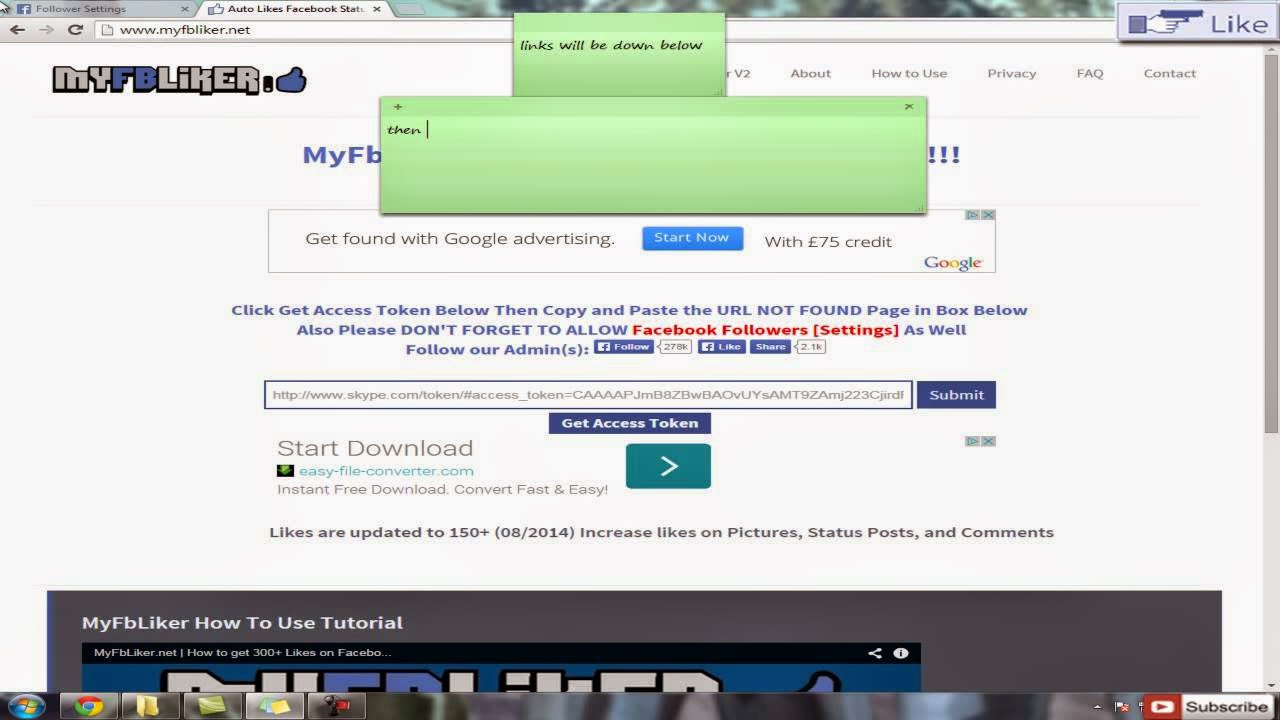
Task: Close the Google advertising banner ad
Action: [987, 215]
